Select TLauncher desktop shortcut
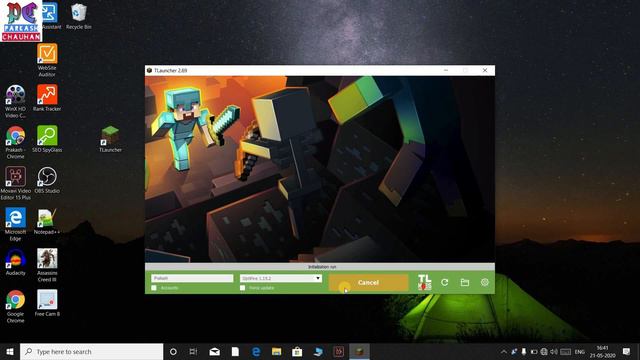Image resolution: width=640 pixels, height=360 pixels. [x=110, y=139]
